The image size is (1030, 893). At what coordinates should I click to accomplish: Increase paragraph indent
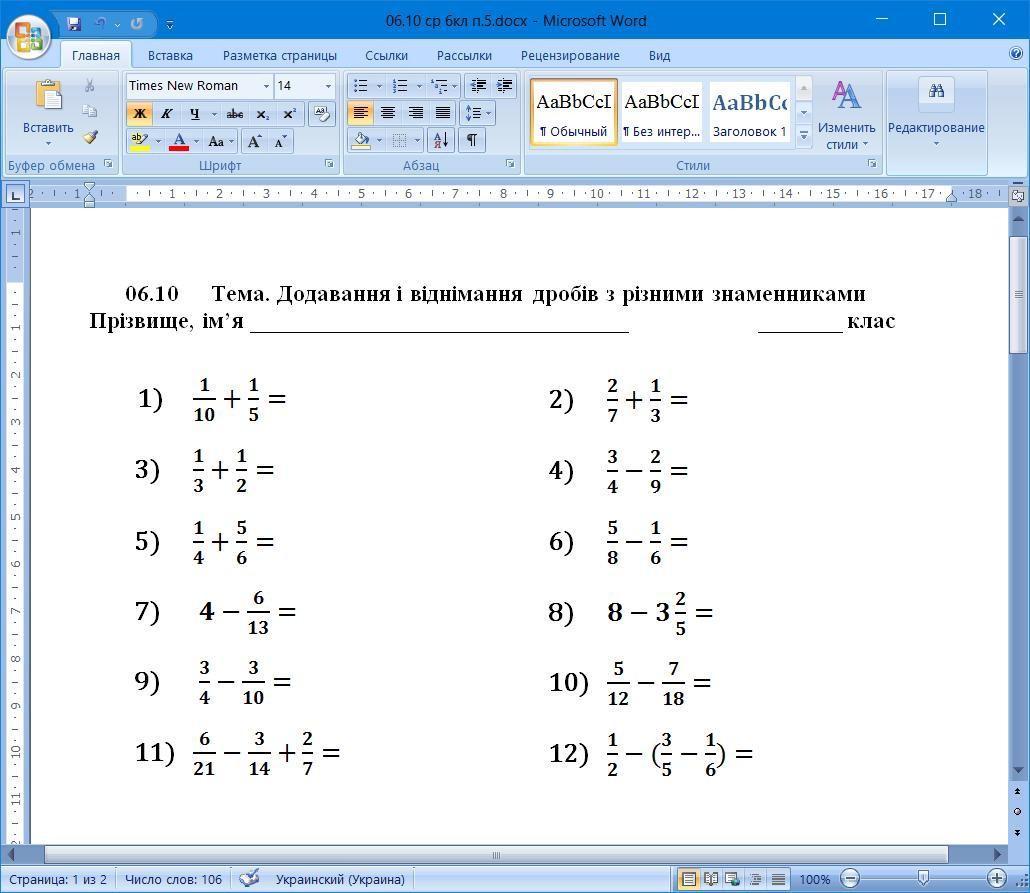(x=504, y=86)
